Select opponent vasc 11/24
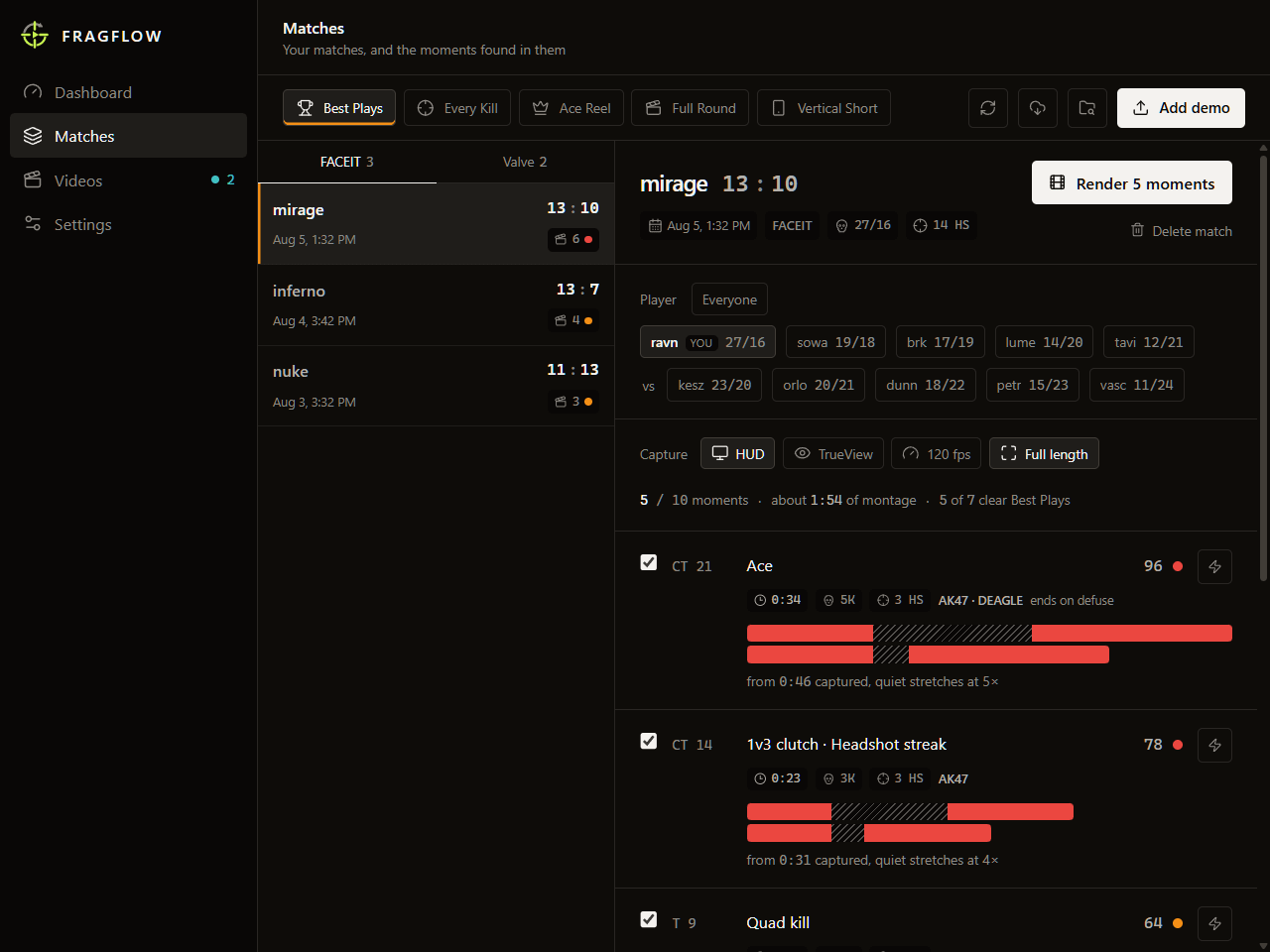The width and height of the screenshot is (1270, 952). (x=1137, y=385)
